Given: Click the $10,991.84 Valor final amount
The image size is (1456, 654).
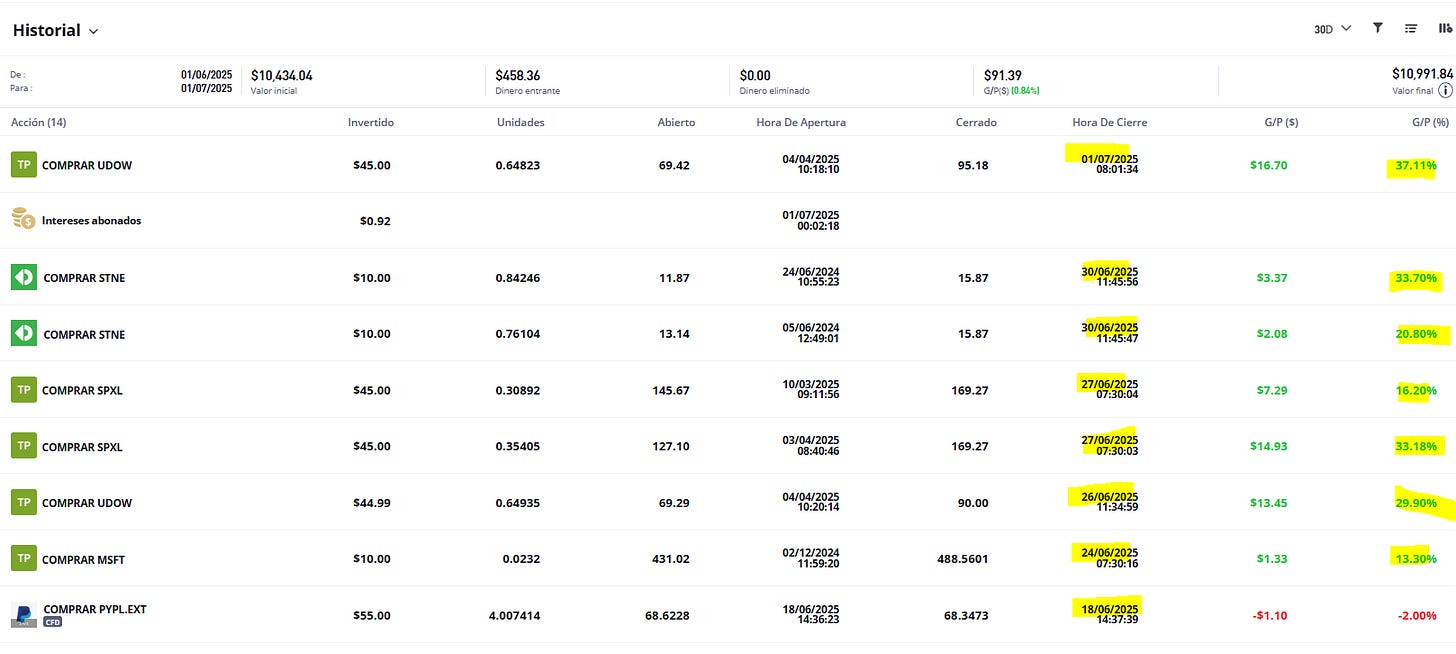Looking at the screenshot, I should tap(1422, 74).
